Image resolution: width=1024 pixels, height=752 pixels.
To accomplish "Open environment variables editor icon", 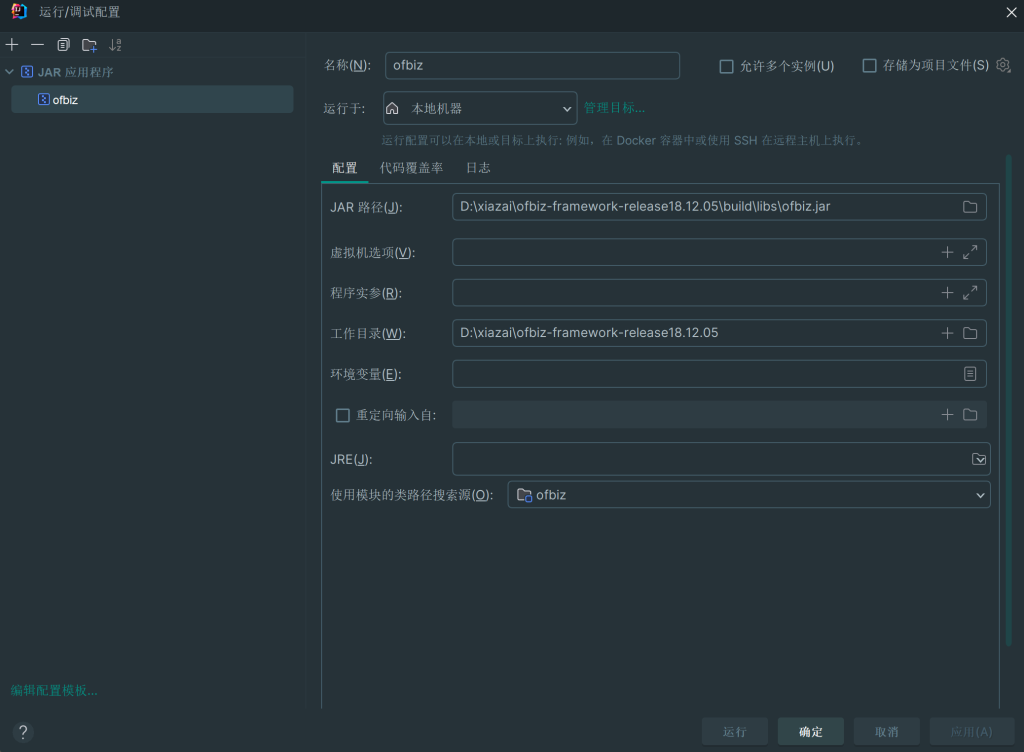I will pos(969,374).
